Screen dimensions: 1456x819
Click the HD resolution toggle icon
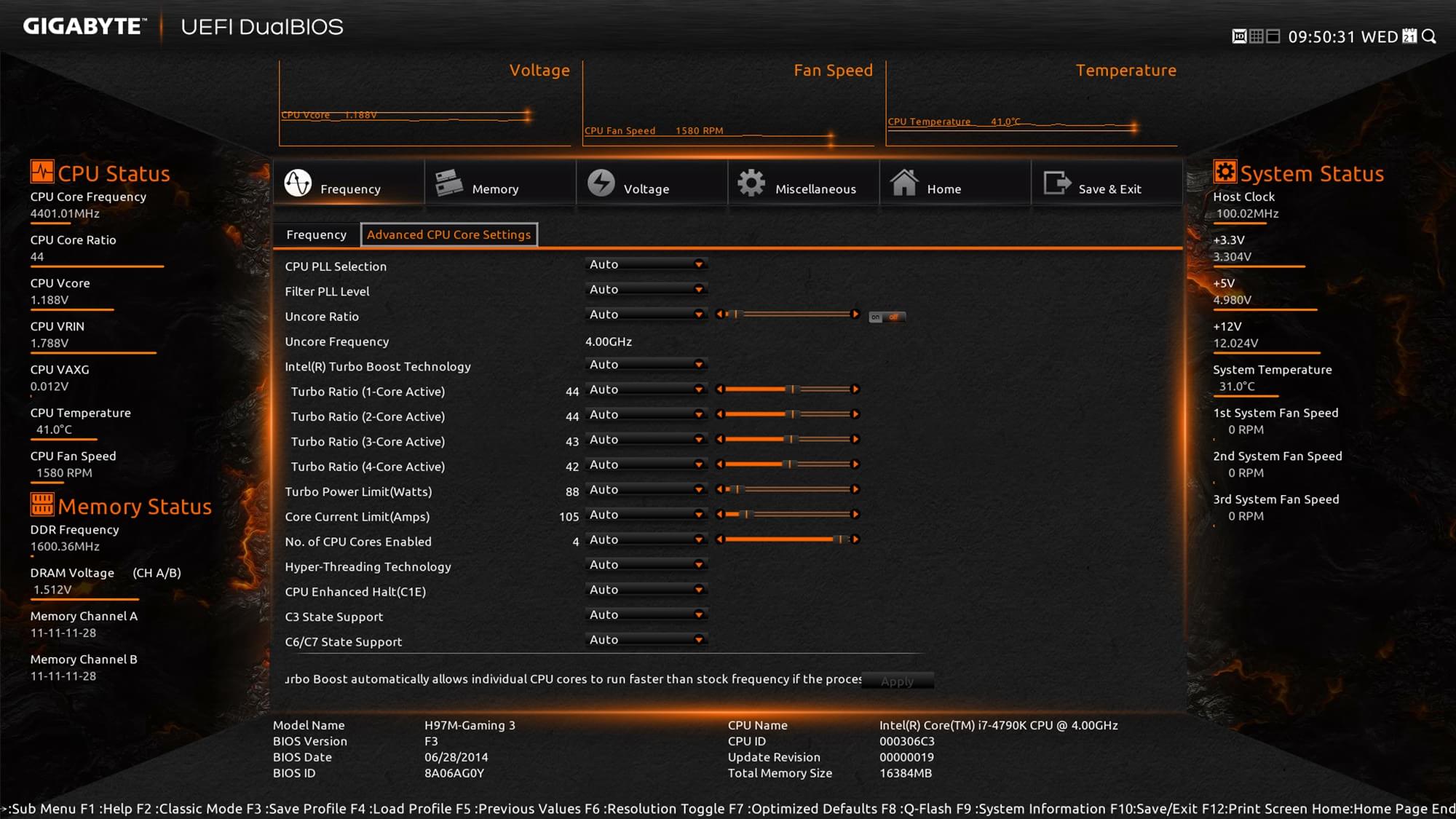(x=1239, y=36)
